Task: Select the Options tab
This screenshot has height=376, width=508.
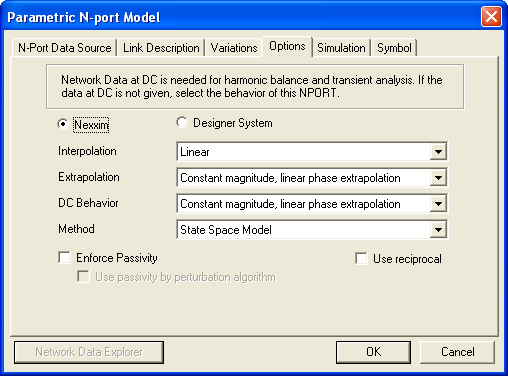Action: tap(287, 46)
